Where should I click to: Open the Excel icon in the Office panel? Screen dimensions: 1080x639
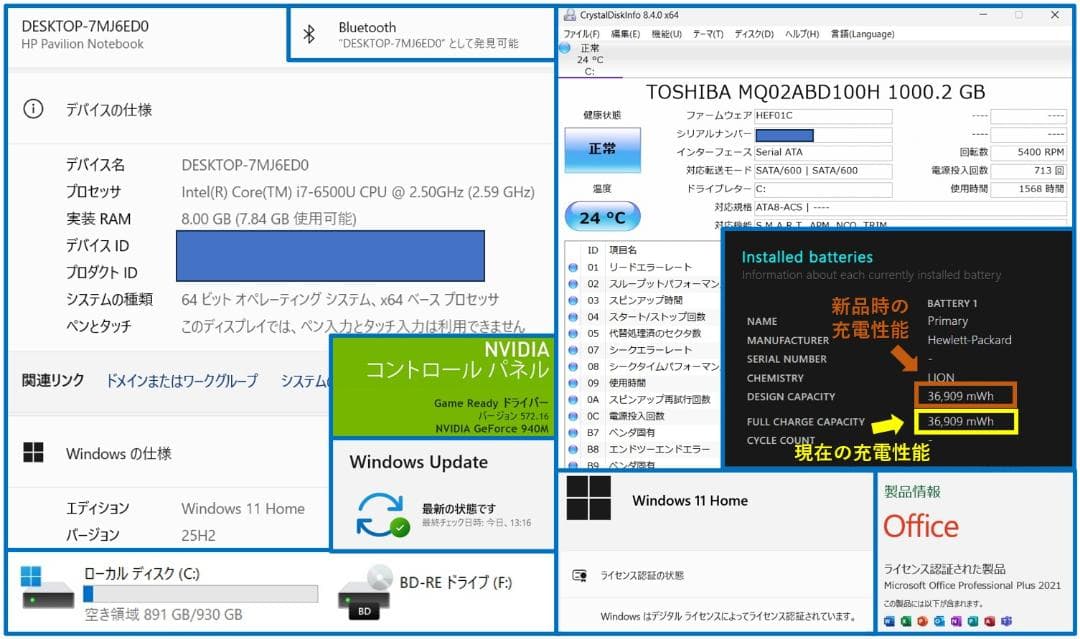(x=905, y=622)
